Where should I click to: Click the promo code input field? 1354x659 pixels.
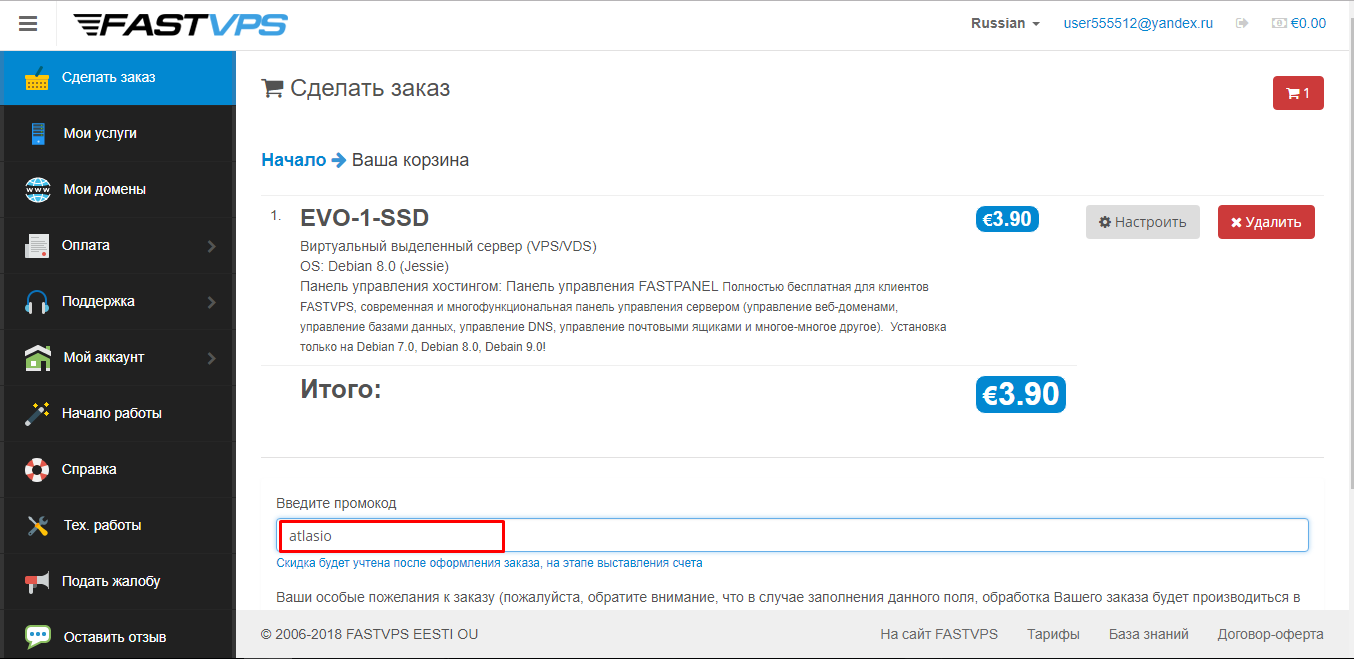[791, 535]
